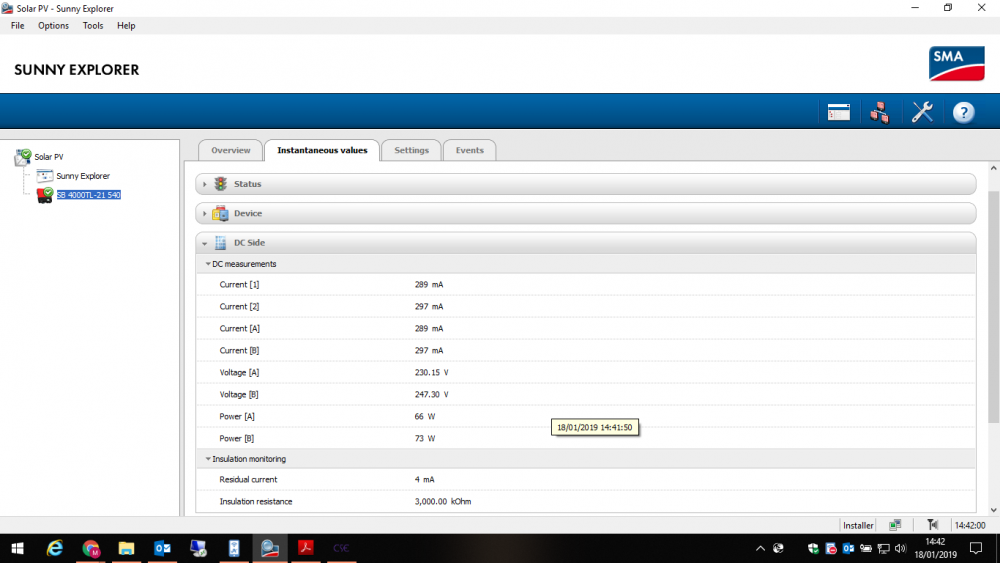Viewport: 1000px width, 563px height.
Task: Open Outlook from the taskbar
Action: tap(162, 548)
